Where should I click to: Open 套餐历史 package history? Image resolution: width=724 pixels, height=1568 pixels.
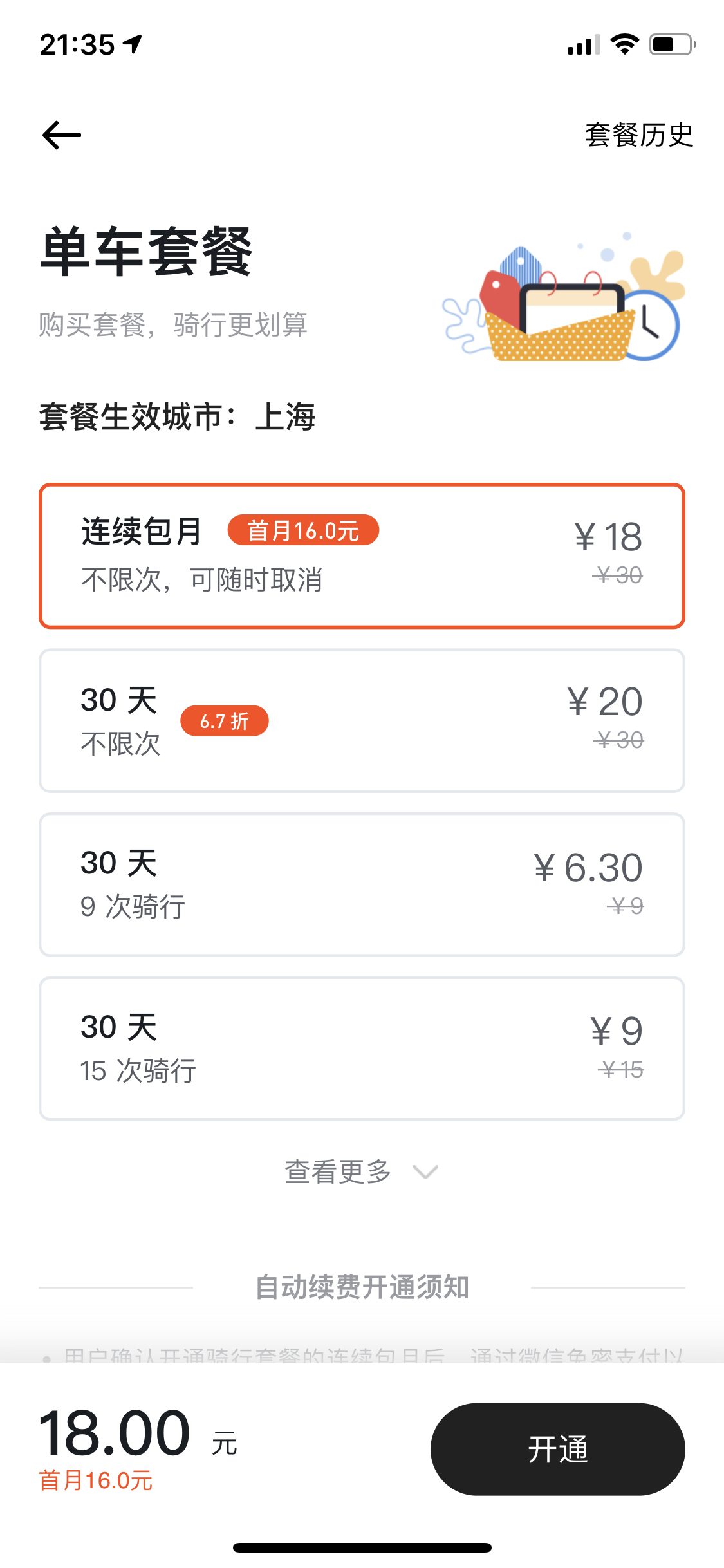(638, 135)
